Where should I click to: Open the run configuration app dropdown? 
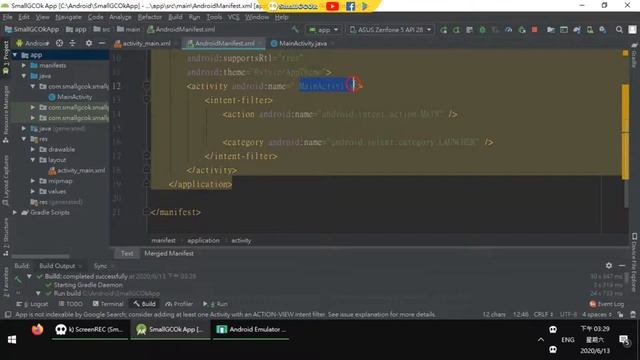point(324,30)
